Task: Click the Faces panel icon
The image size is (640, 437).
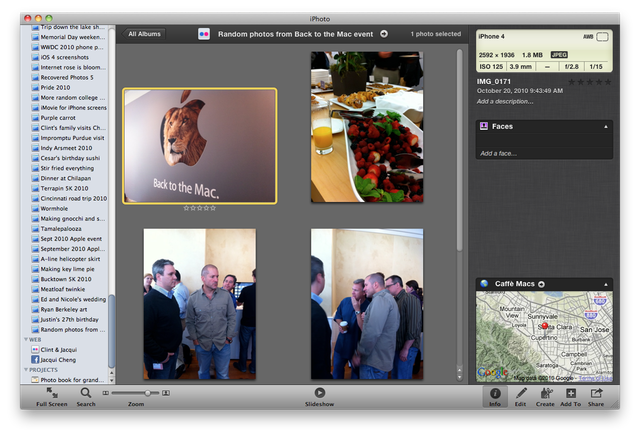Action: (484, 126)
